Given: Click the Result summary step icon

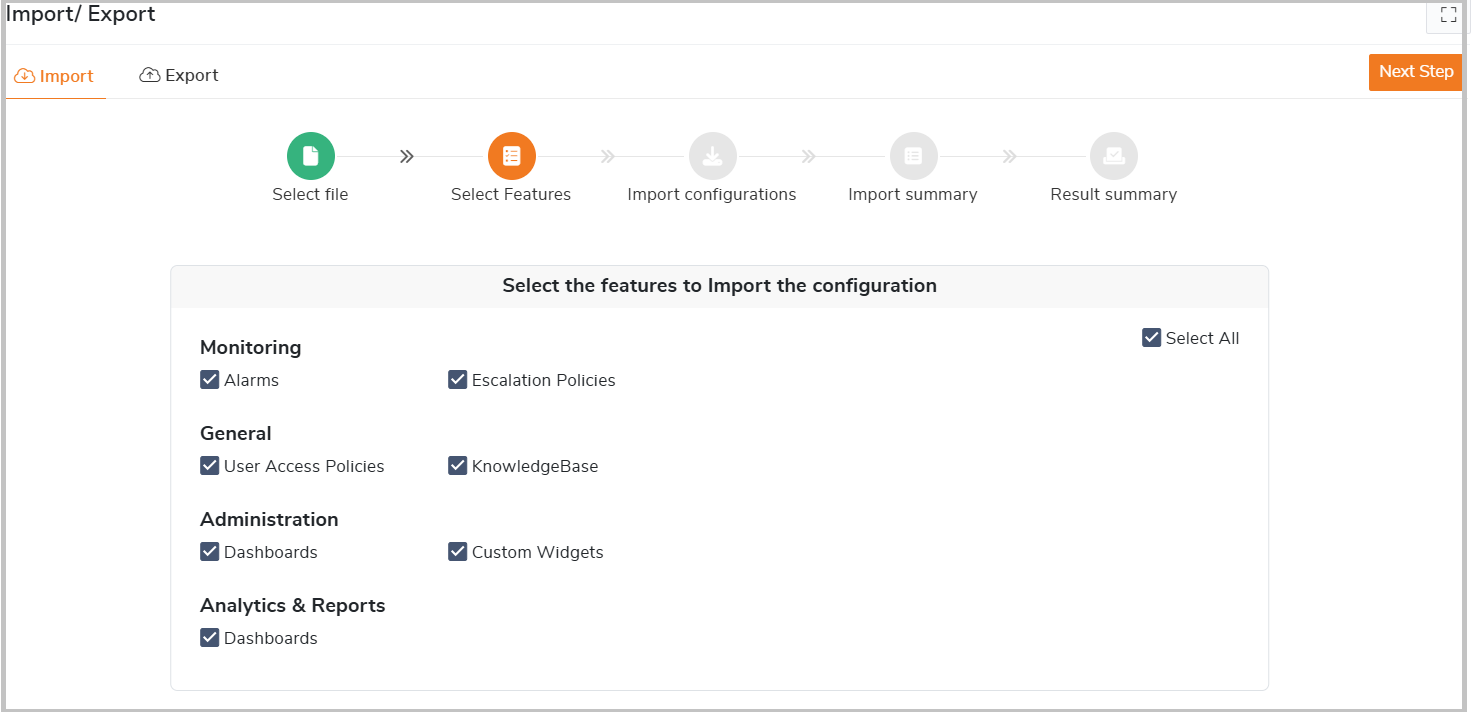Looking at the screenshot, I should tap(1114, 156).
